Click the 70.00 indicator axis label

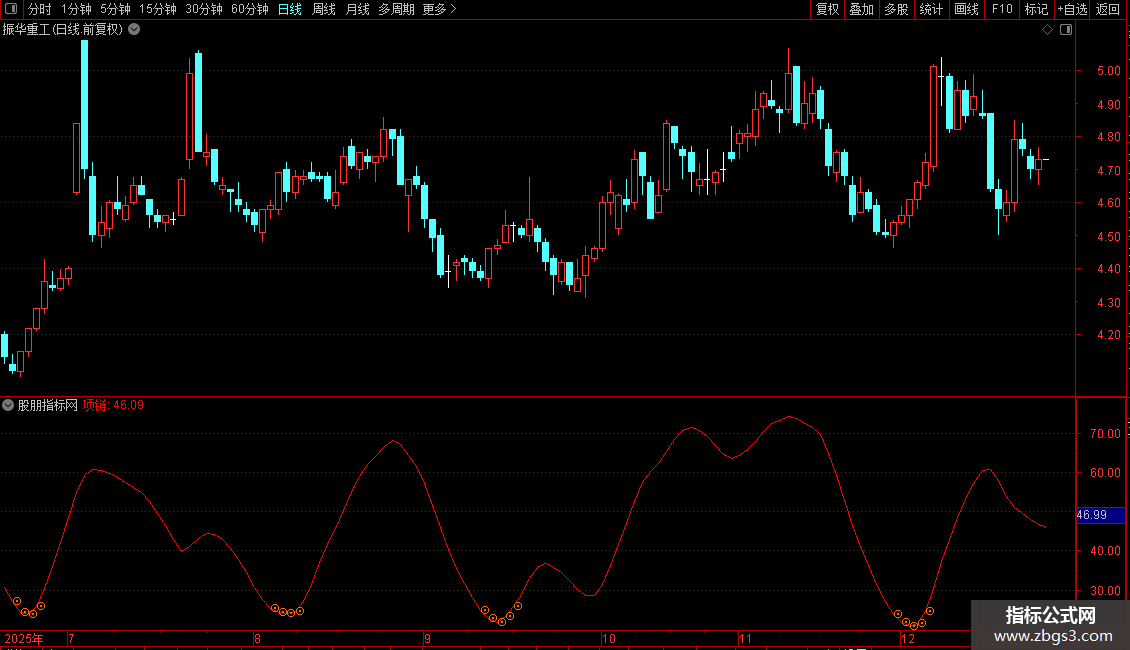1105,434
